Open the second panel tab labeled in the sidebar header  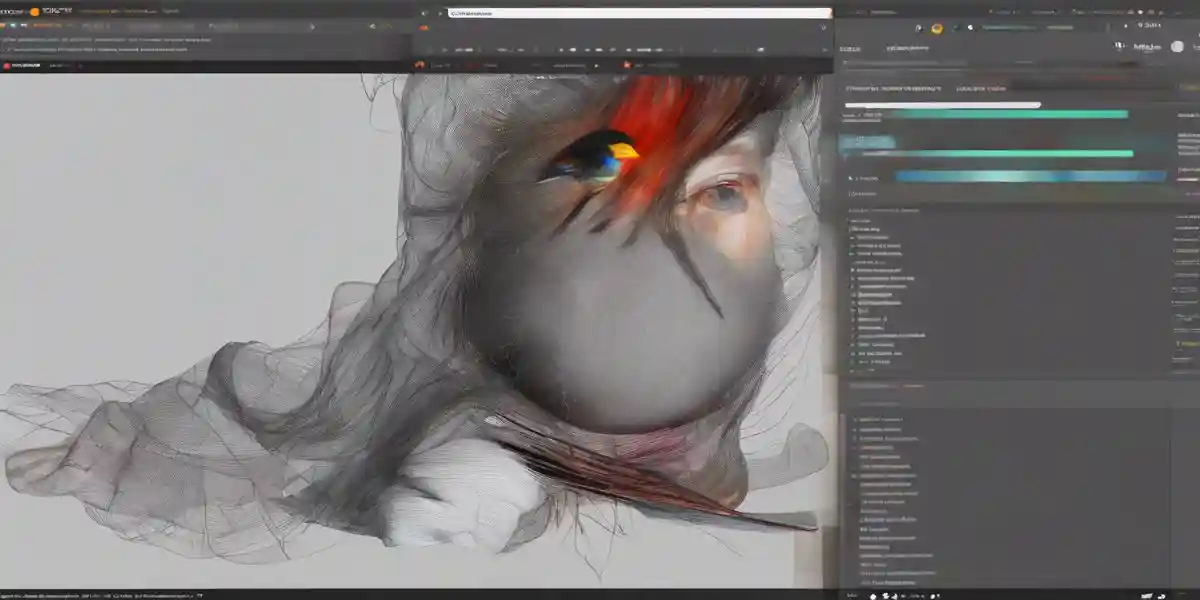[903, 47]
